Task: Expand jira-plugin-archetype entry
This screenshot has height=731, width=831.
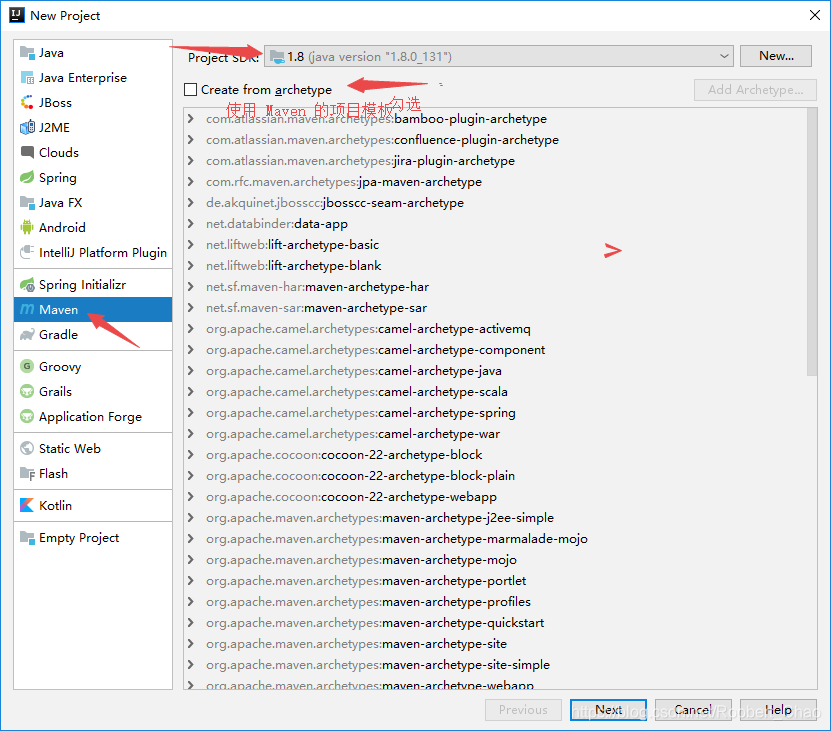Action: click(x=191, y=161)
